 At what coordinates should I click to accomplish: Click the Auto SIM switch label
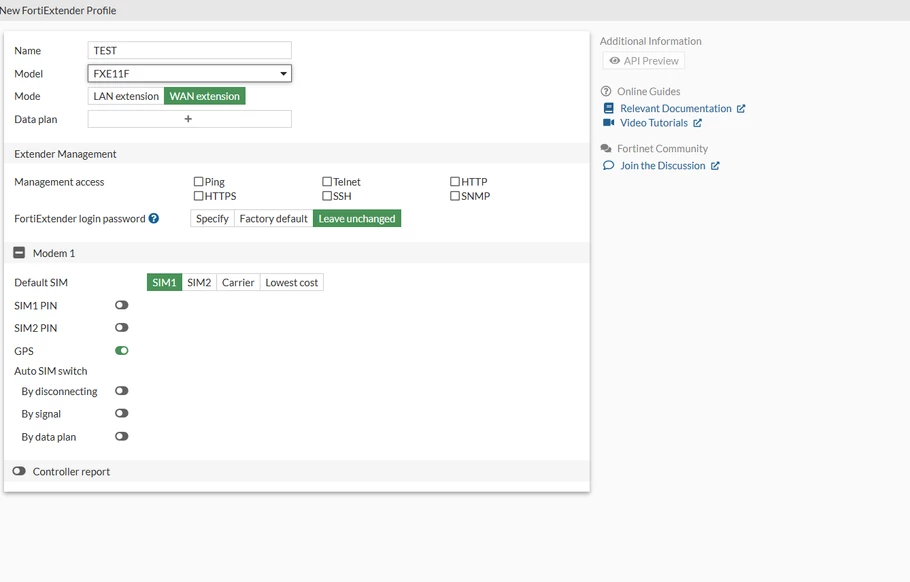tap(50, 371)
